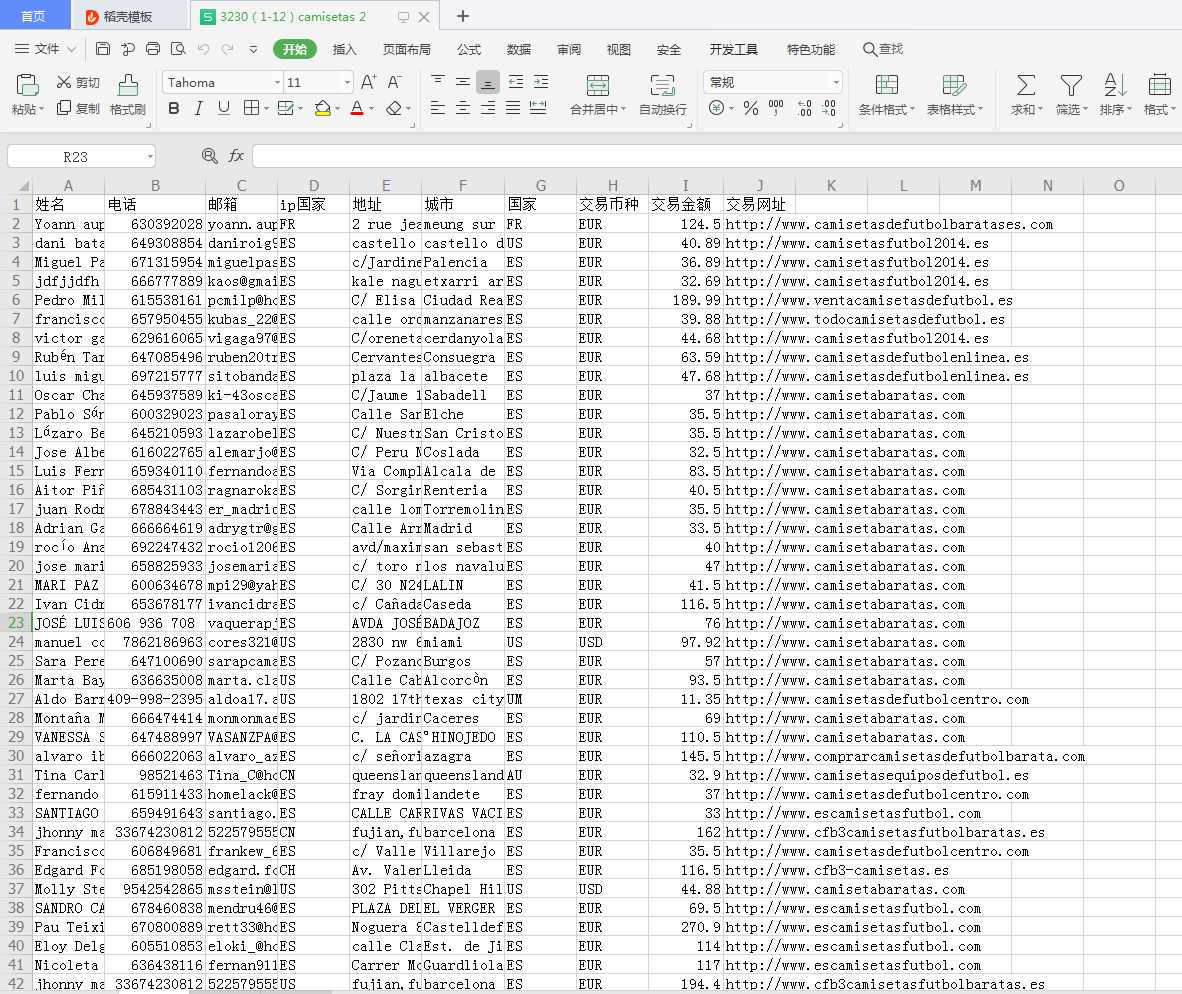Open the Insert ribbon tab
Image resolution: width=1182 pixels, height=994 pixels.
pos(344,49)
